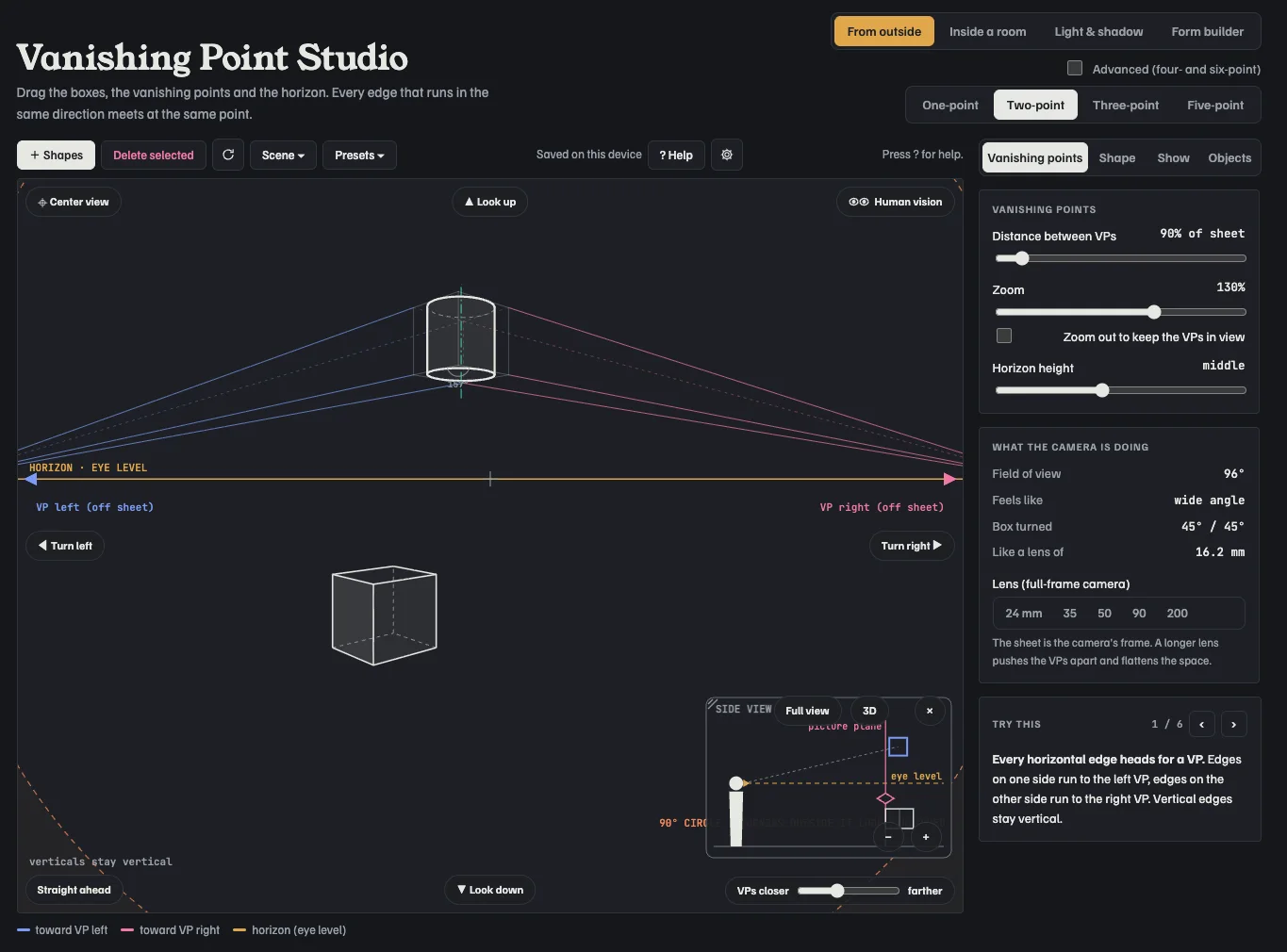This screenshot has width=1287, height=952.
Task: Select the cylinder shape on canvas
Action: pyautogui.click(x=461, y=338)
